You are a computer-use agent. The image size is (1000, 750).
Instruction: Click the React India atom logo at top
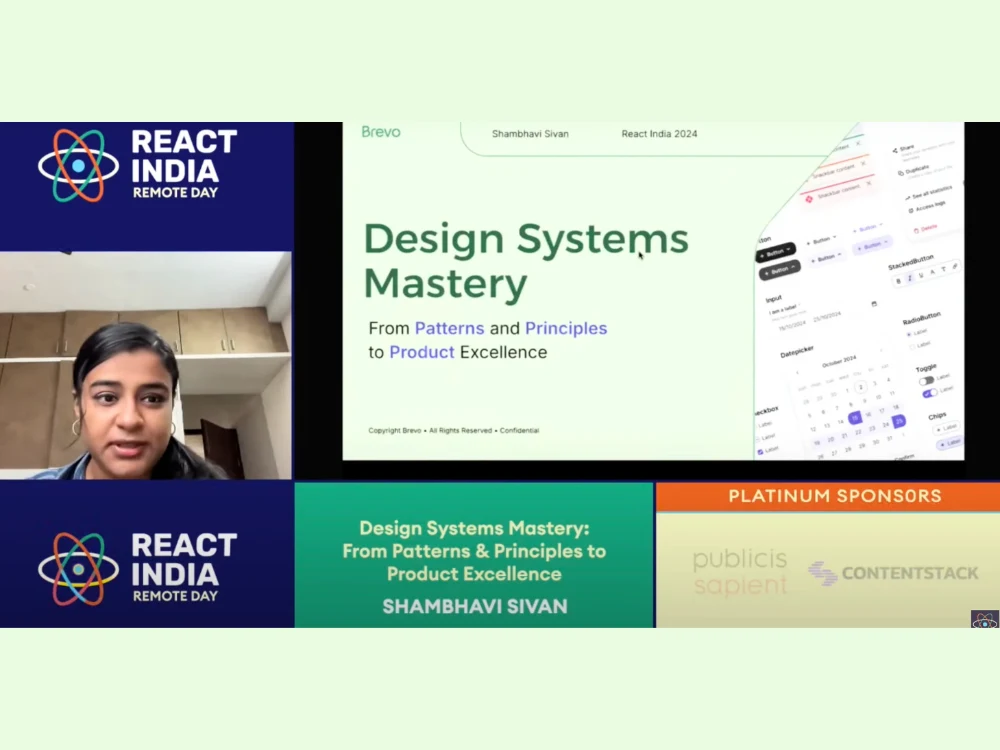click(x=78, y=166)
